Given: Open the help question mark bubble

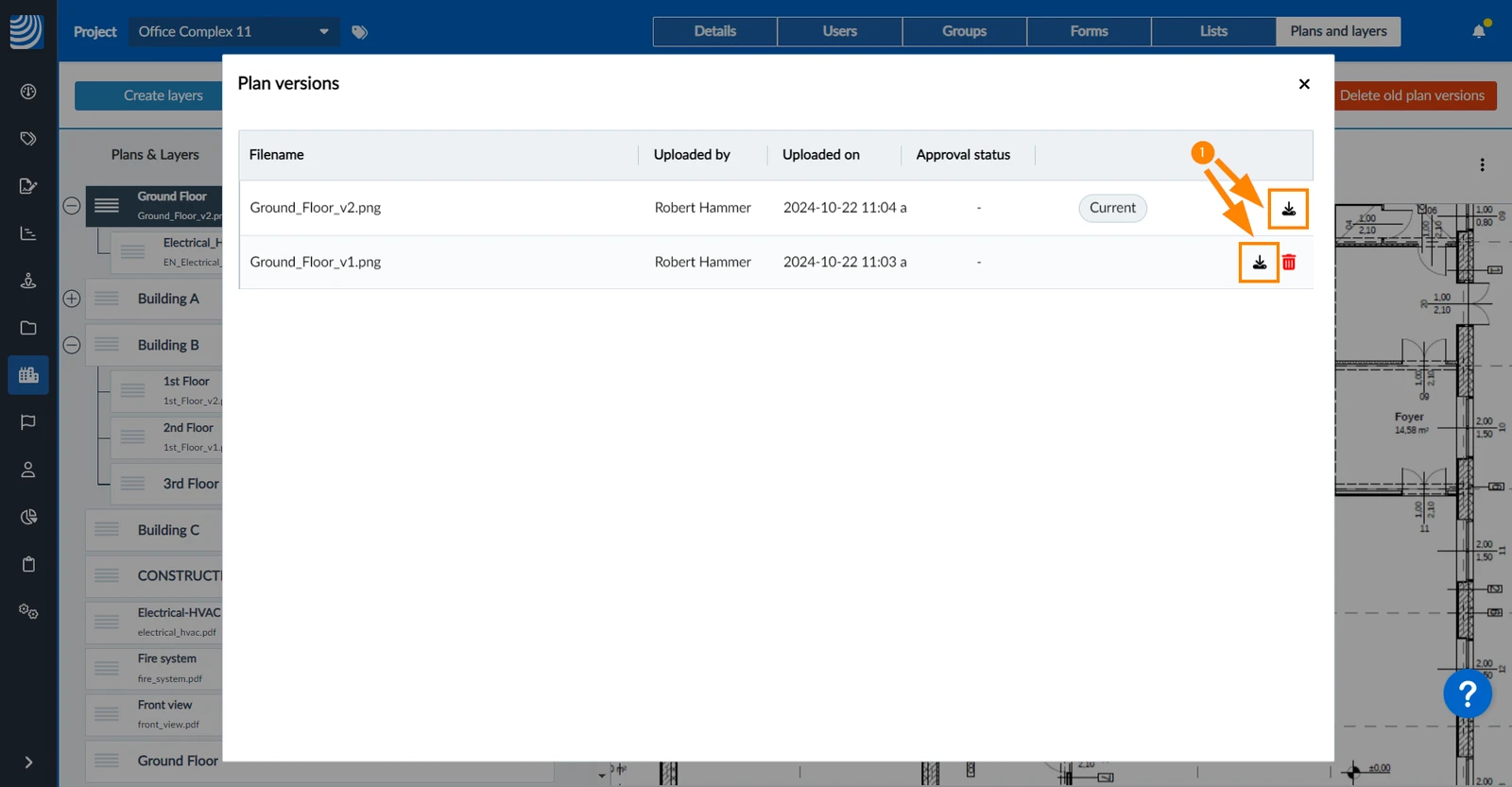Looking at the screenshot, I should 1467,694.
